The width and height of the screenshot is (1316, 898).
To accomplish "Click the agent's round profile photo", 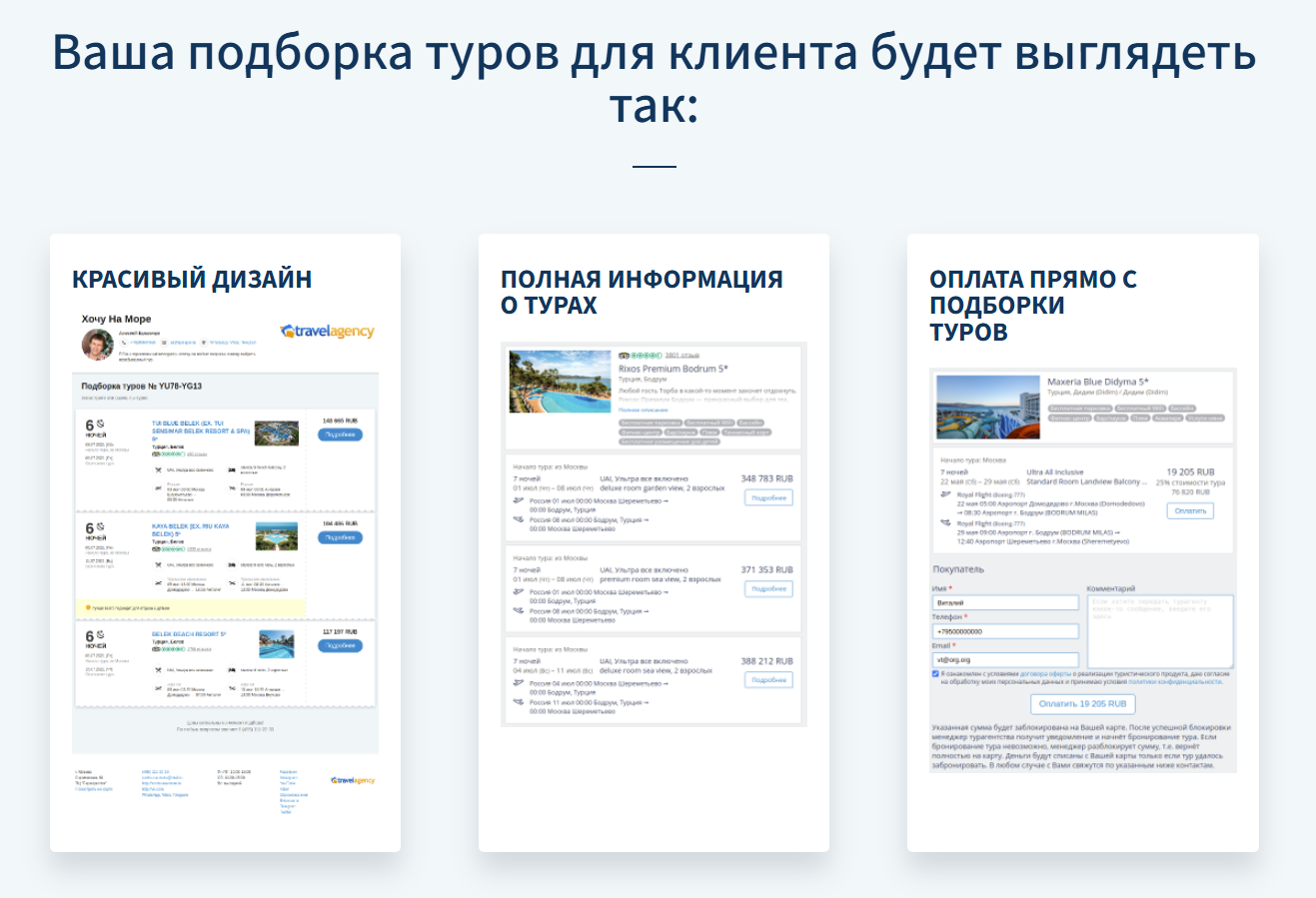I will click(97, 345).
